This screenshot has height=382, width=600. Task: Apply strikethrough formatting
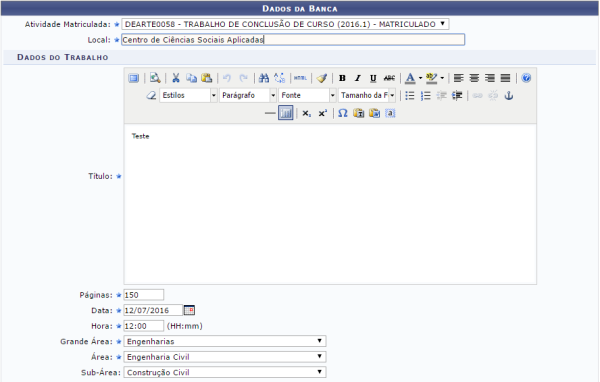[x=389, y=78]
